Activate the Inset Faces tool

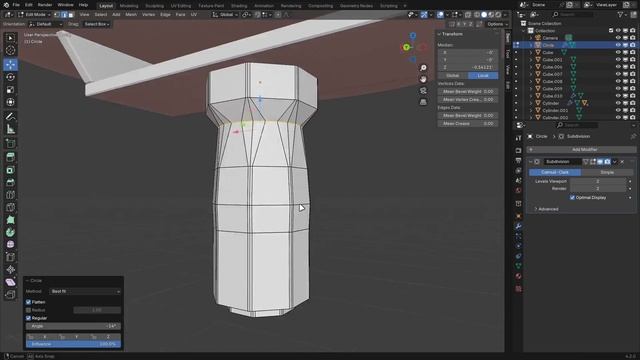[x=11, y=170]
